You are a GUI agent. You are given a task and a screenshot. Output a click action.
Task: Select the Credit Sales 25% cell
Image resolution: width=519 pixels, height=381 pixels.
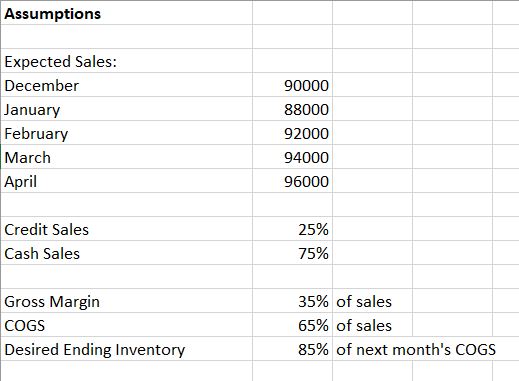coord(292,229)
